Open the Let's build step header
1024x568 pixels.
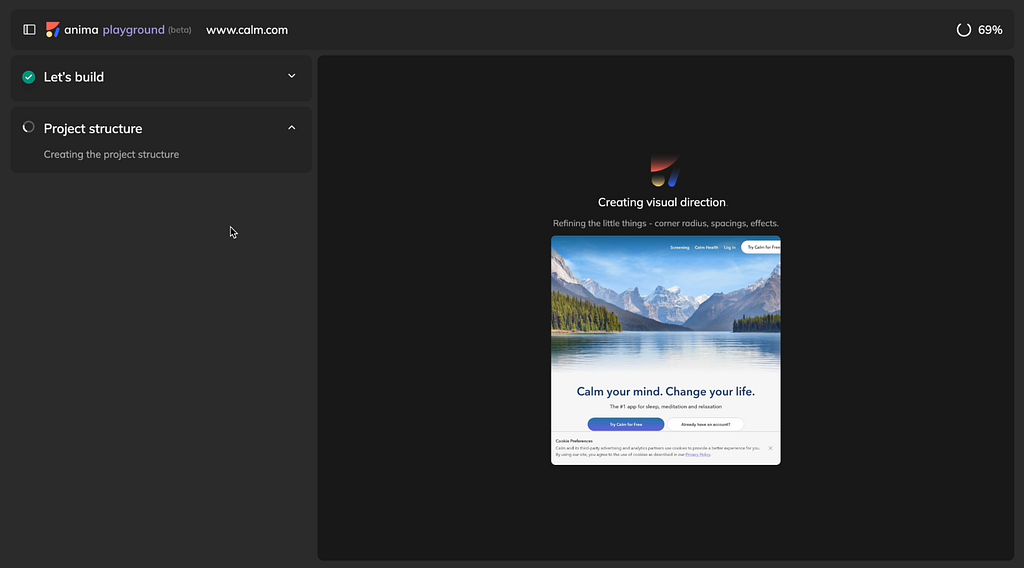(161, 78)
